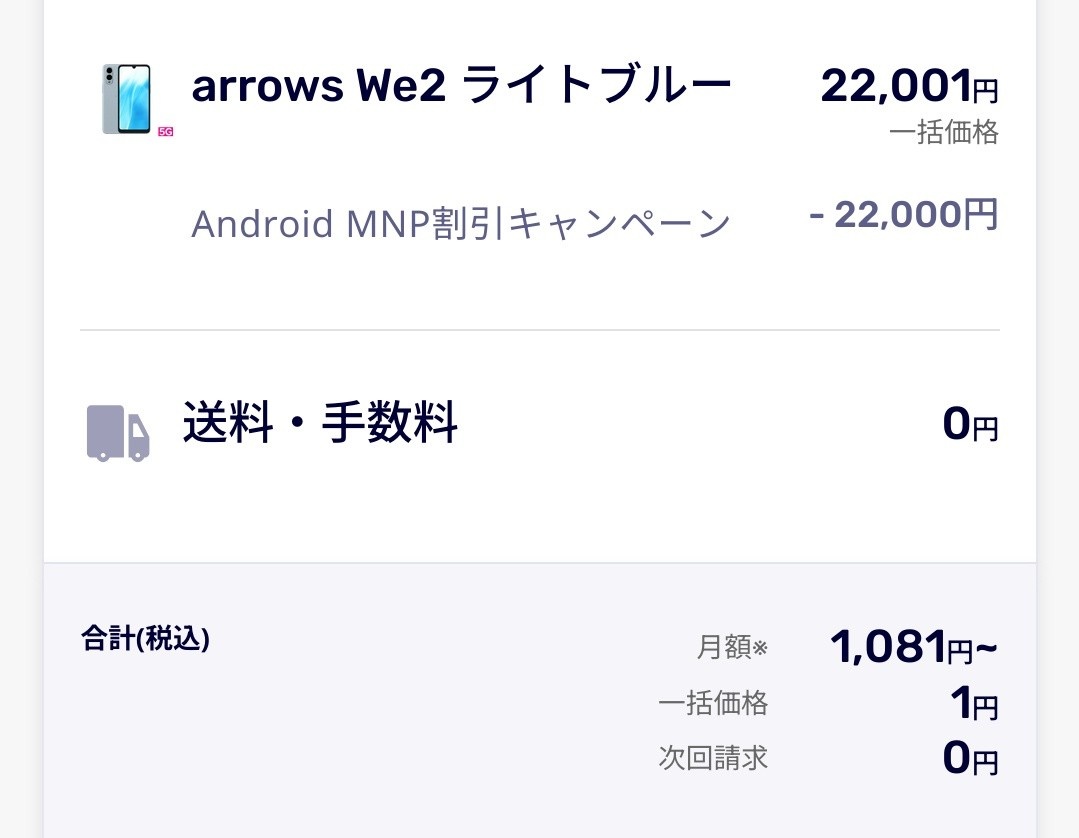
Task: Click the 次回請求 label
Action: [x=713, y=757]
